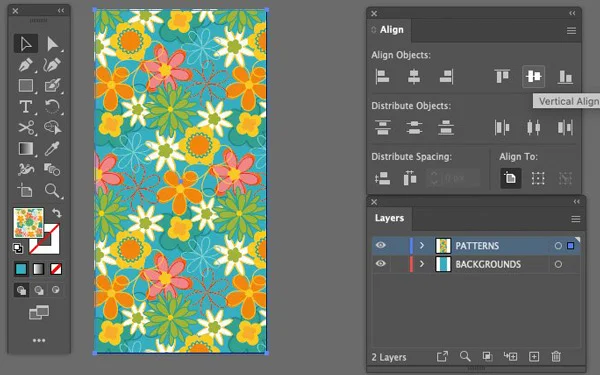Reset to default fill and stroke
Viewport: 600px width, 375px height.
coord(18,248)
